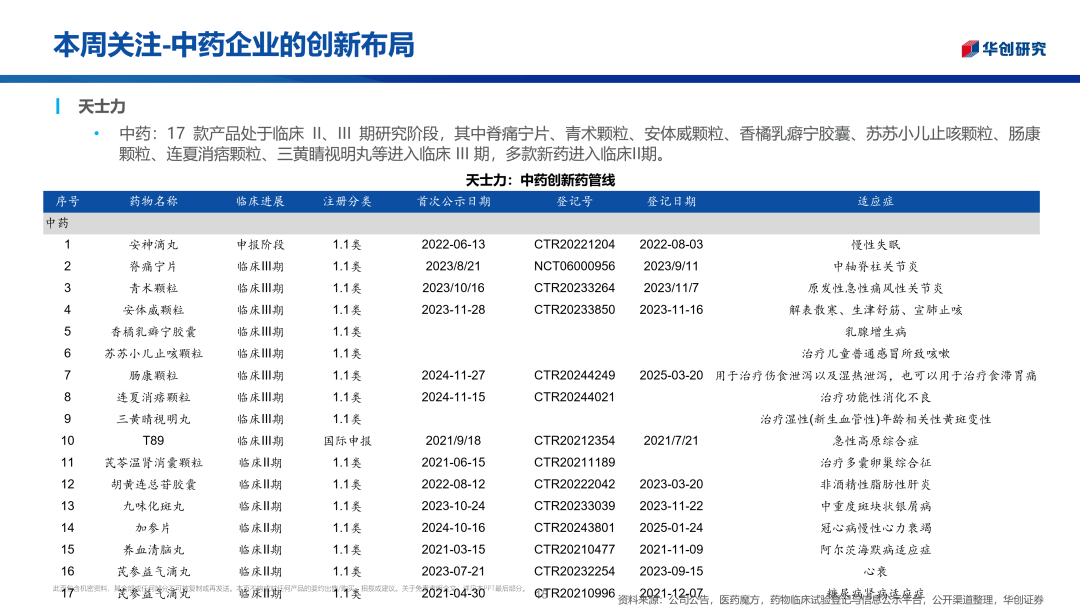This screenshot has width=1080, height=608.
Task: Select registration number CTR20210477
Action: pos(574,549)
